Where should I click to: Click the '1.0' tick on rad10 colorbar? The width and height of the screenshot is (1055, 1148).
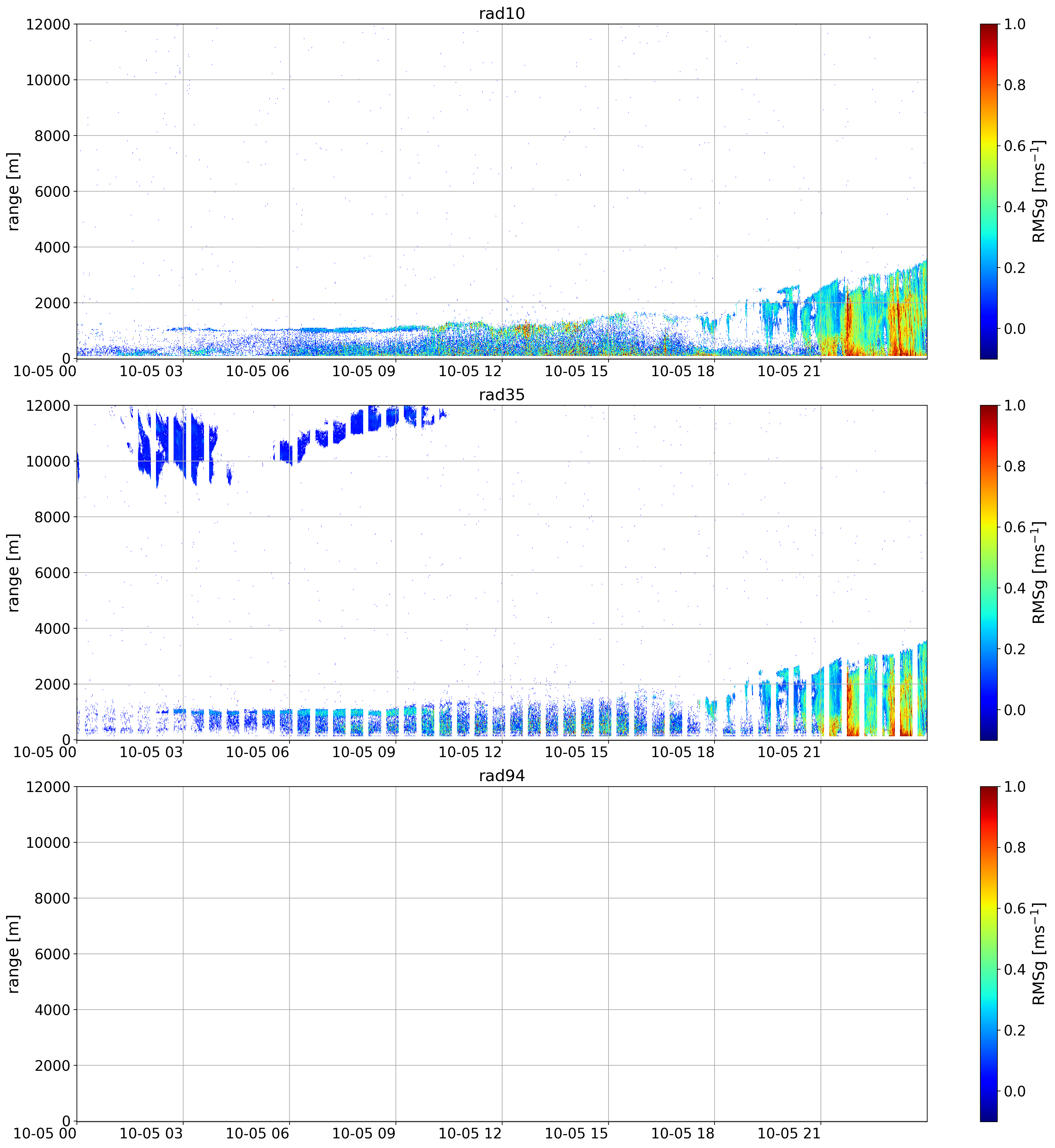1015,24
